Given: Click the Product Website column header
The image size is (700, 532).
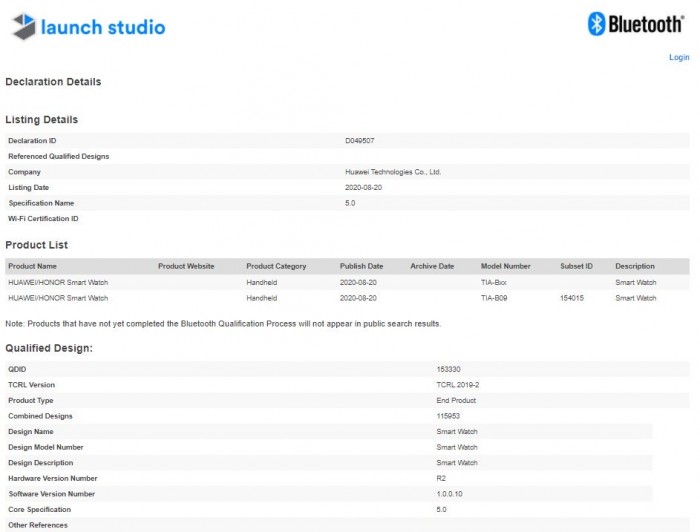Looking at the screenshot, I should point(186,266).
